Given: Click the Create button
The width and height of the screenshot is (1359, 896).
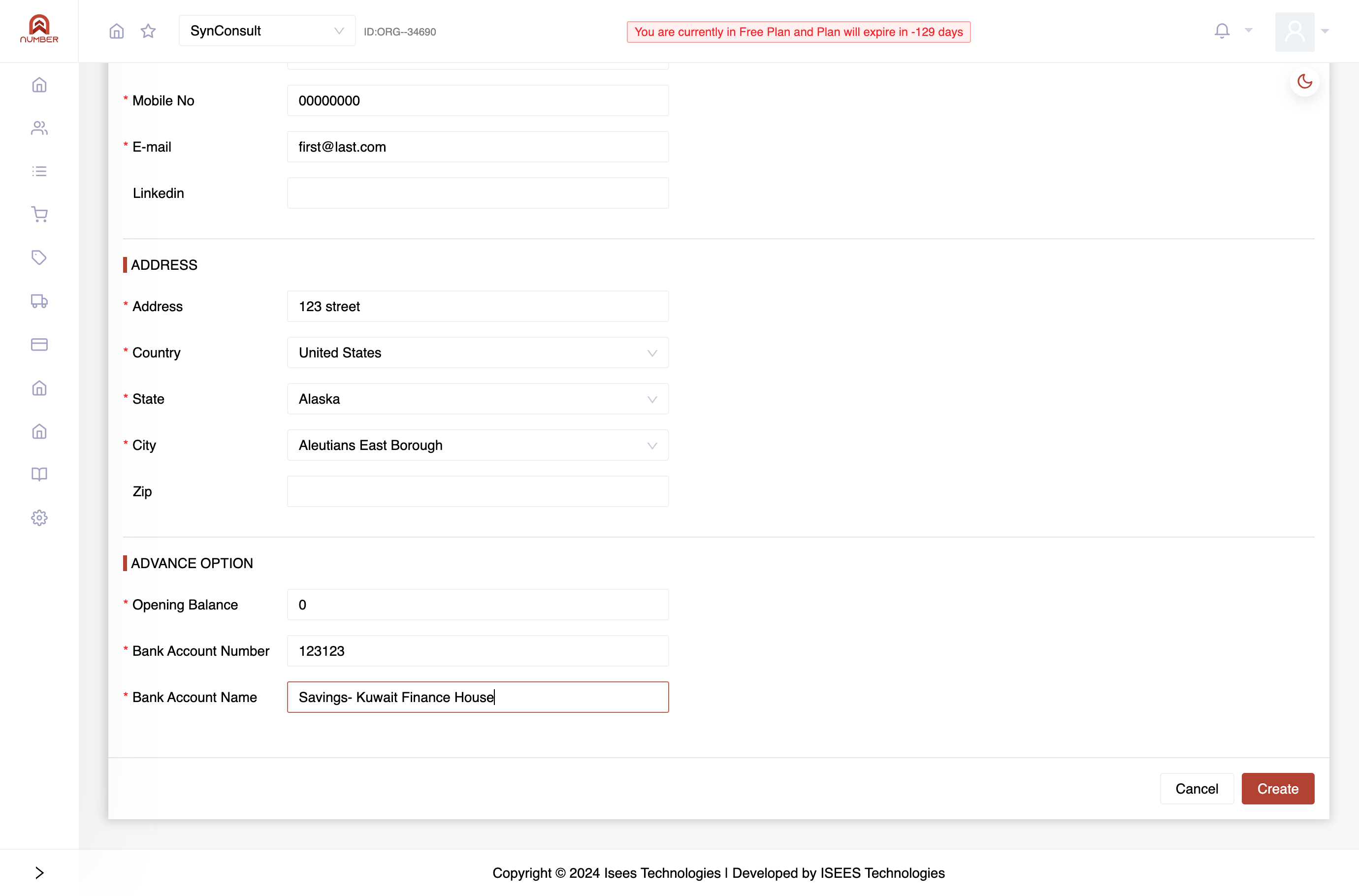Looking at the screenshot, I should tap(1278, 789).
